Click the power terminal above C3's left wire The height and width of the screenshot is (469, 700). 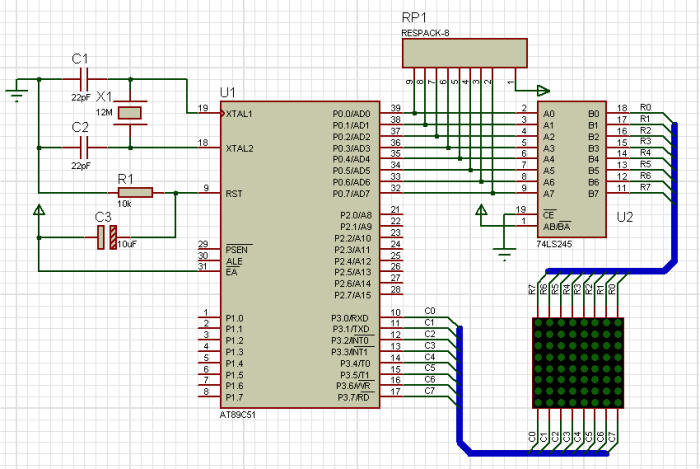coord(39,210)
